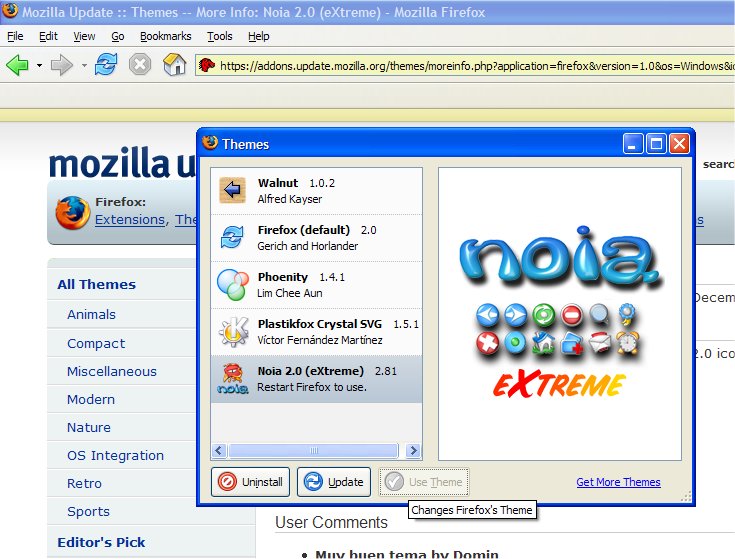Open the OS Integration theme category

point(115,455)
